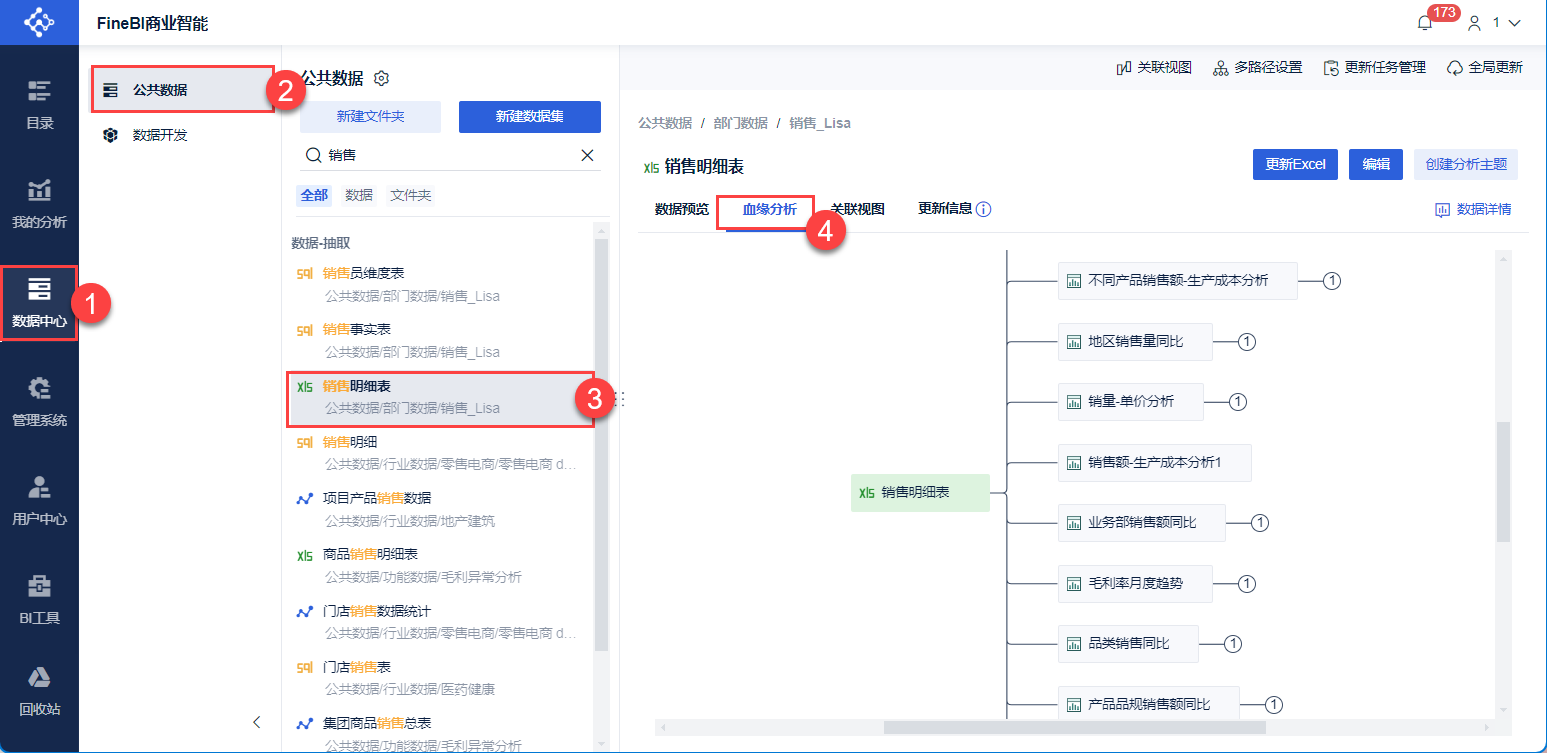Switch to the 关联视图 tab
1547x753 pixels.
857,210
